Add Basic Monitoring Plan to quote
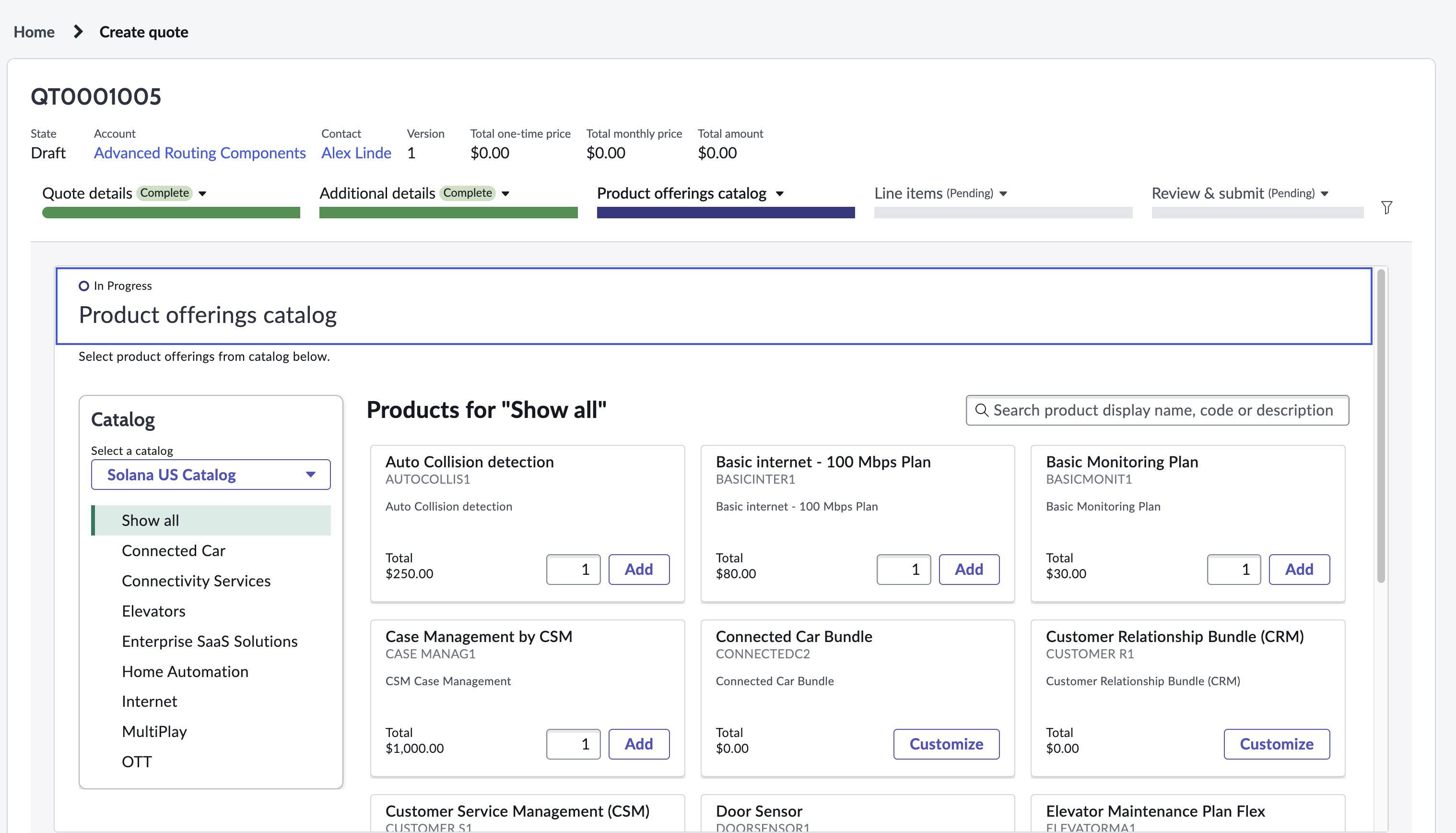Screen dimensions: 1456x833 (x=1299, y=569)
